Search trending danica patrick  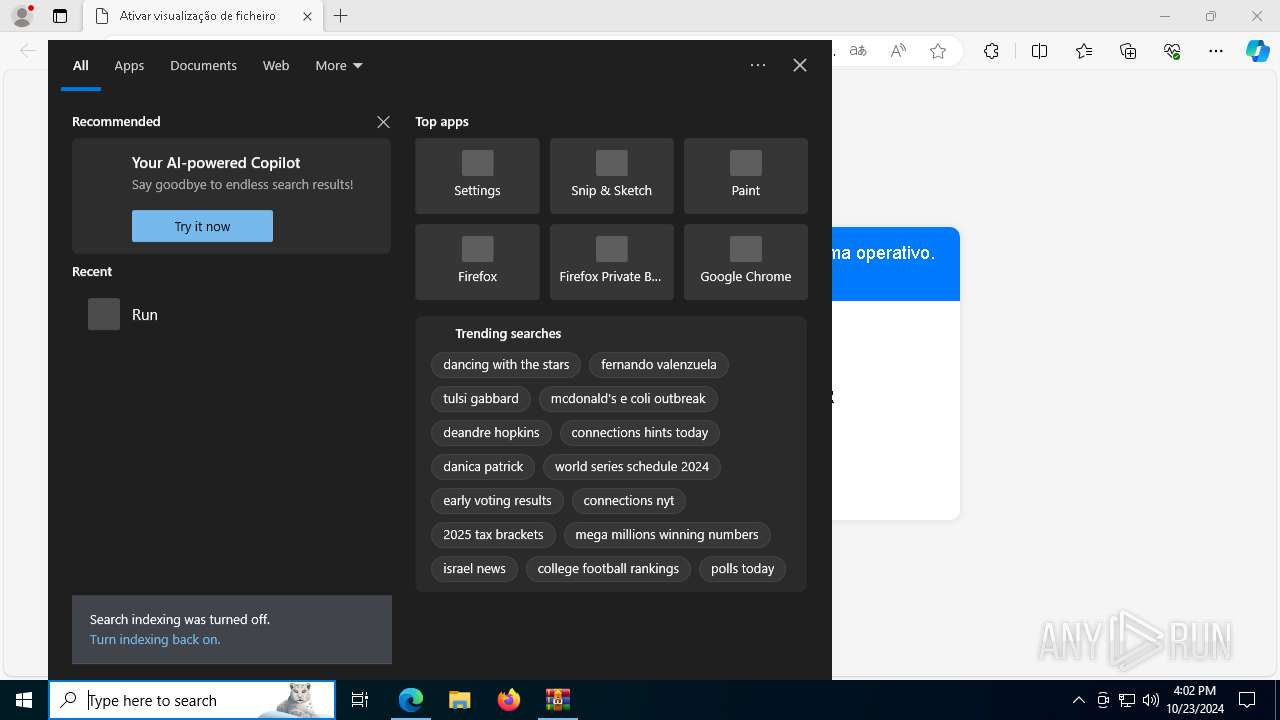[483, 467]
